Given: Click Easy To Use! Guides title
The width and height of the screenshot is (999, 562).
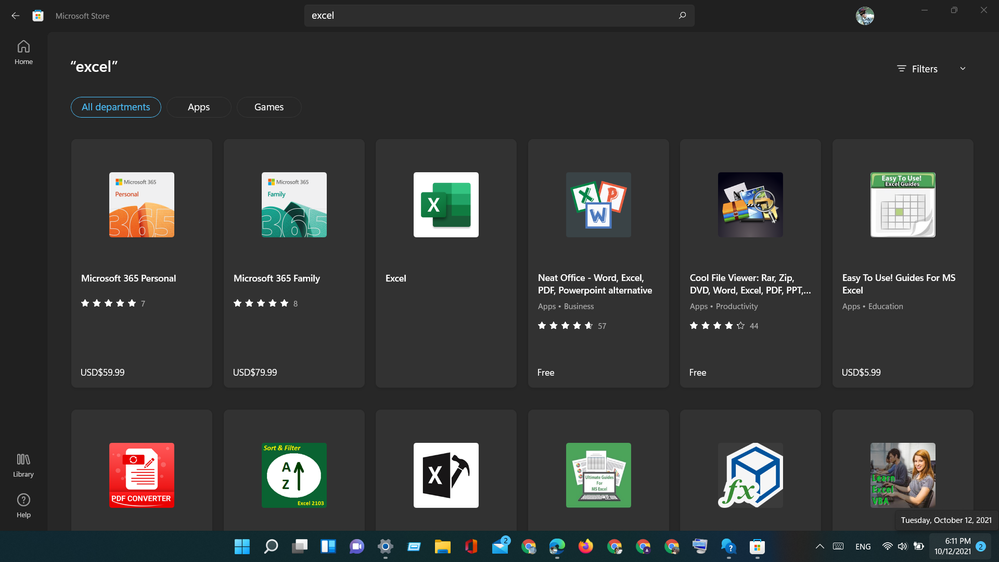Looking at the screenshot, I should click(x=898, y=284).
